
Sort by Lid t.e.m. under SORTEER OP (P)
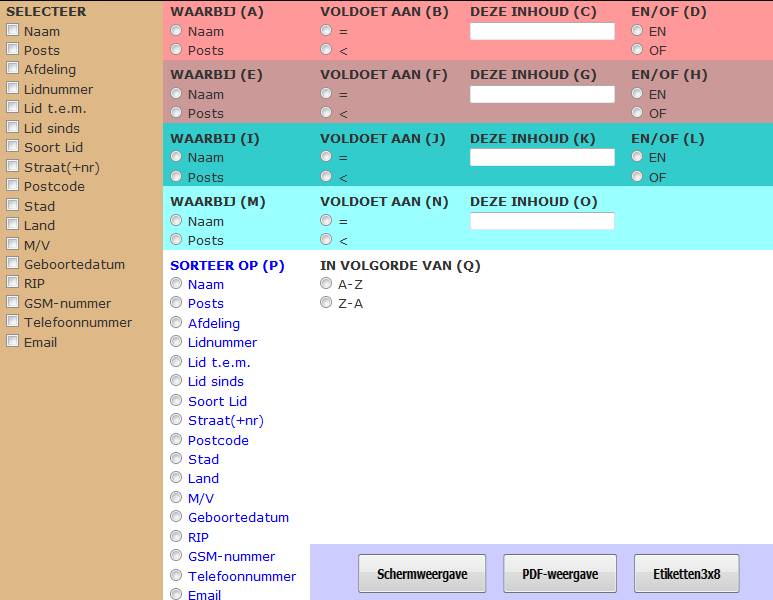coord(176,361)
